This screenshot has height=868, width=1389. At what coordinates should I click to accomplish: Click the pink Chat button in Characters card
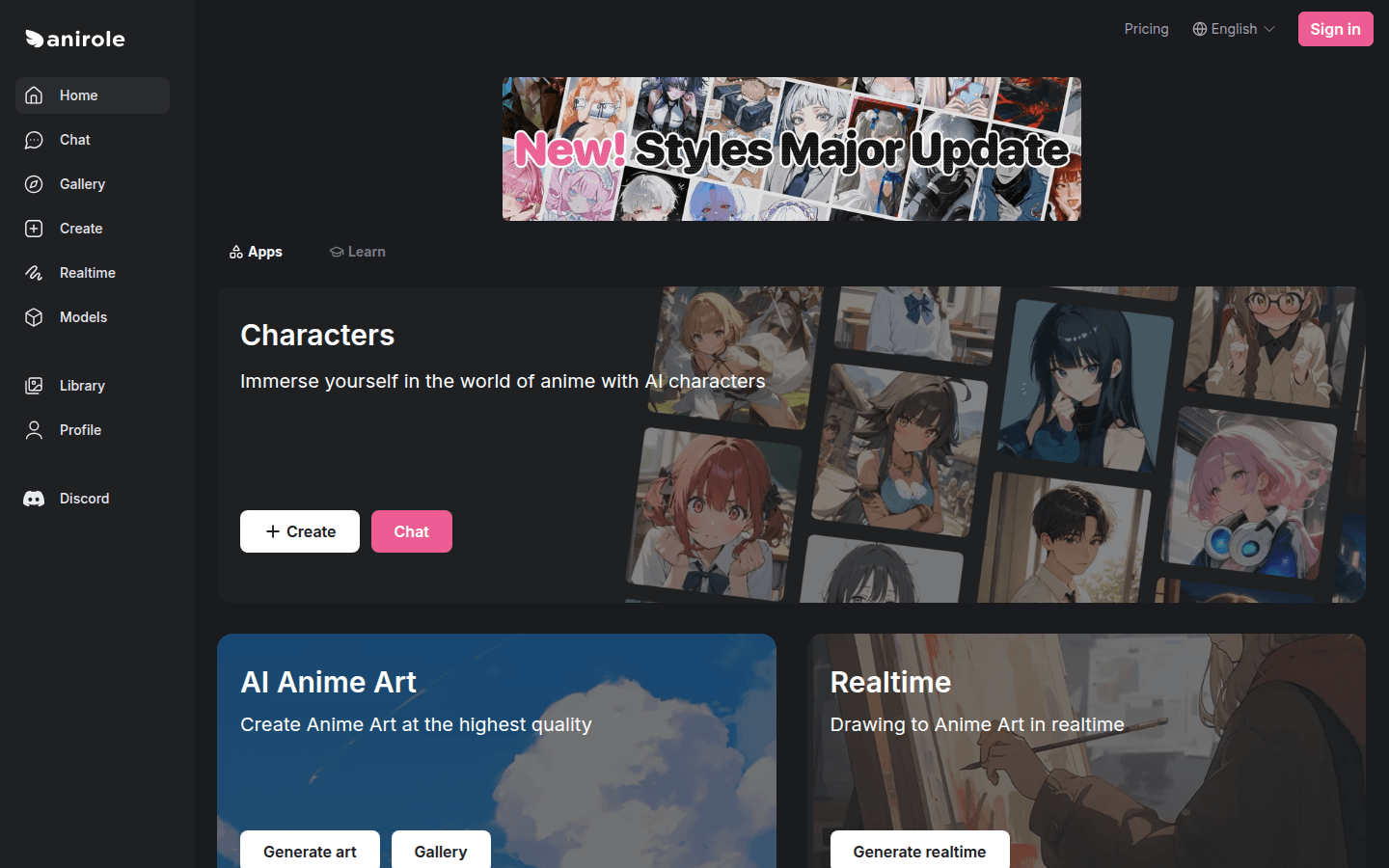coord(411,531)
